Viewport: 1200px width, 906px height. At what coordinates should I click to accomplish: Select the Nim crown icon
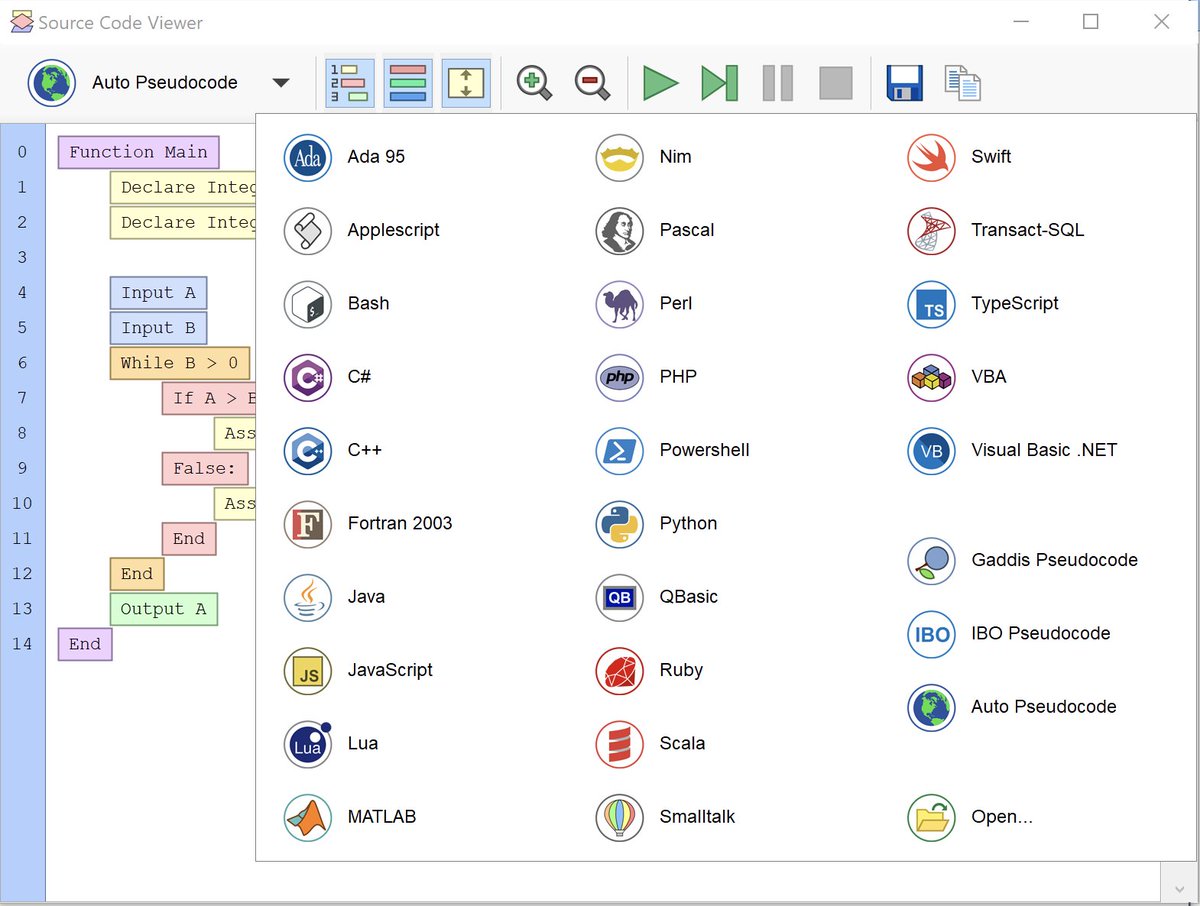(619, 157)
